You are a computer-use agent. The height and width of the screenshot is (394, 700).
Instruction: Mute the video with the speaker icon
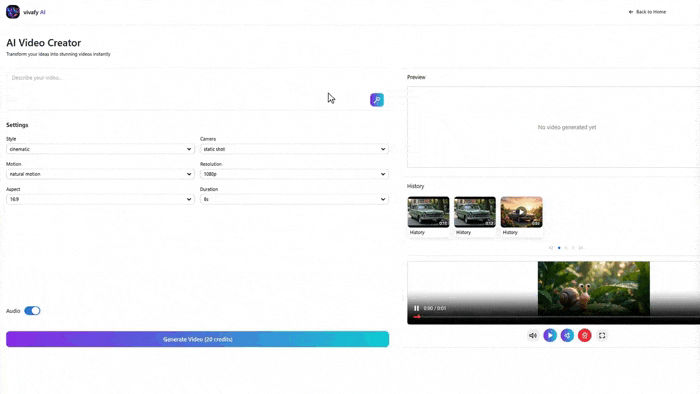click(x=533, y=335)
